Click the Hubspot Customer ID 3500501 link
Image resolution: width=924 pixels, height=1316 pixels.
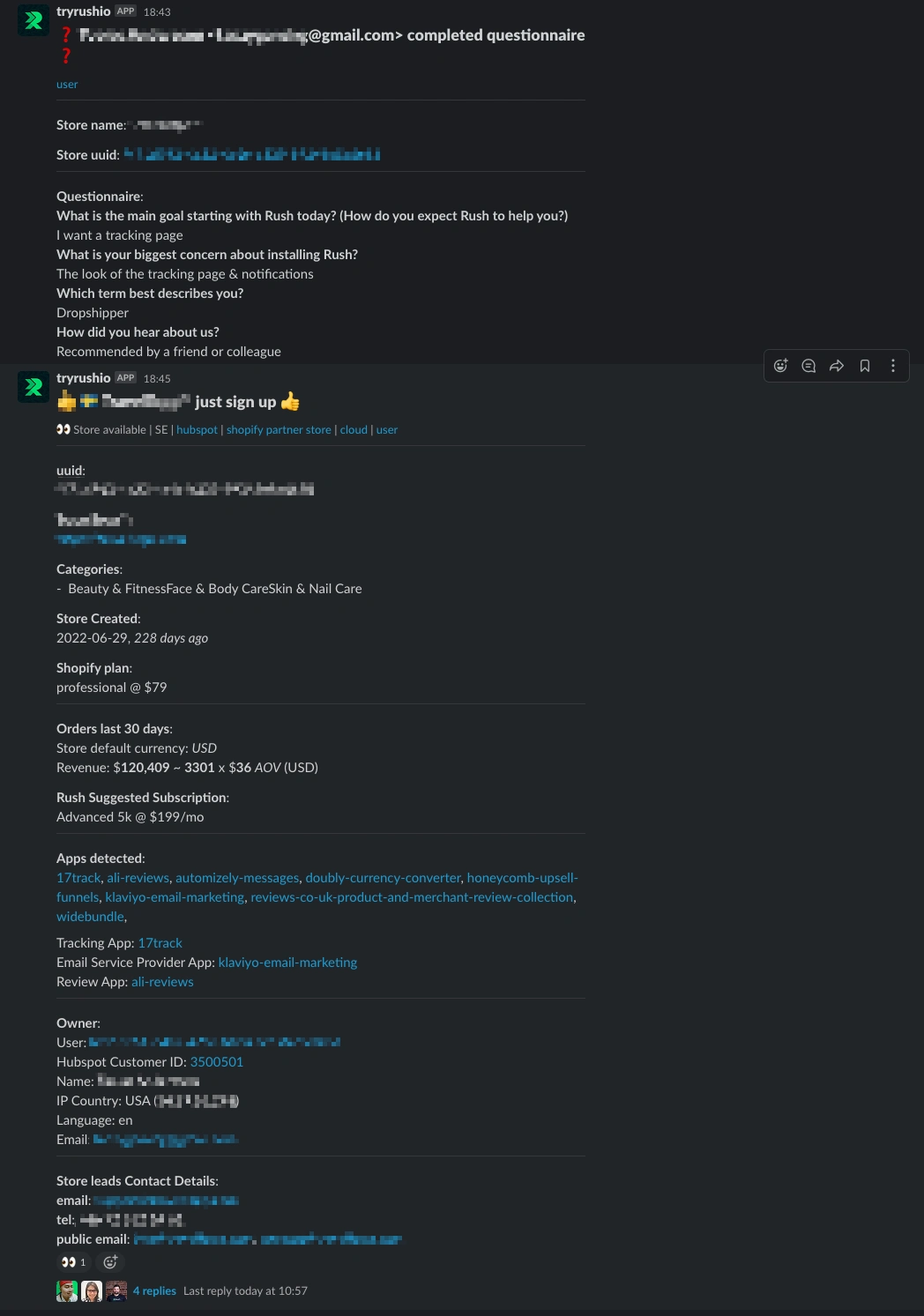pos(216,1061)
